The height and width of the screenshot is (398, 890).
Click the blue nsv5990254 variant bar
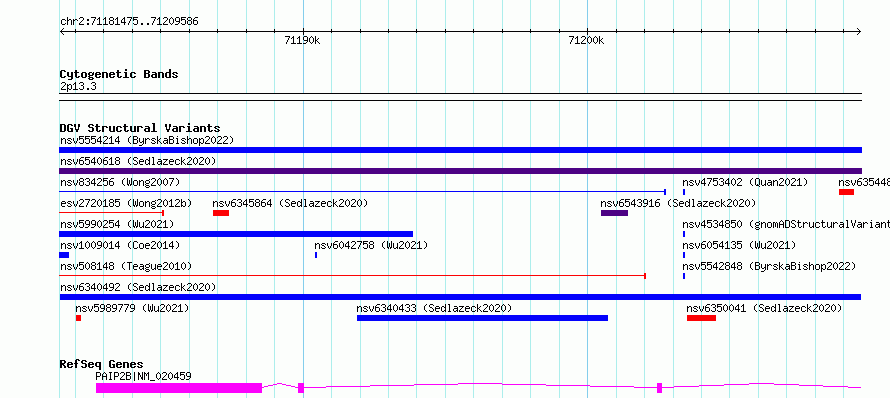236,234
